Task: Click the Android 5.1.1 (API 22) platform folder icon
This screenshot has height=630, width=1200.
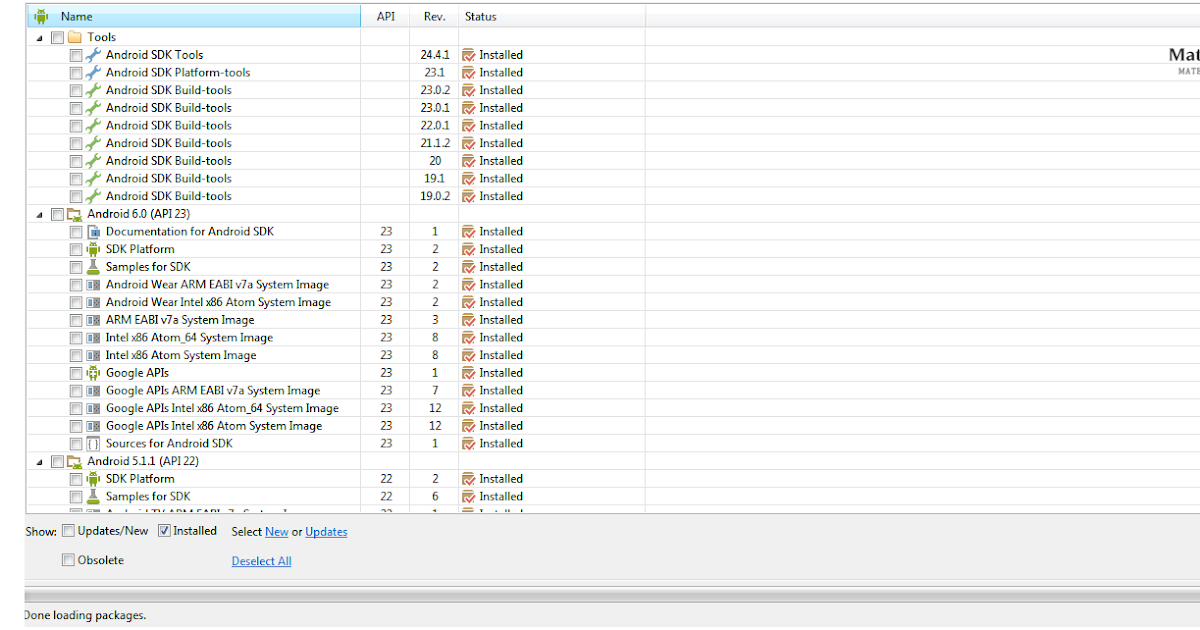Action: [x=74, y=461]
